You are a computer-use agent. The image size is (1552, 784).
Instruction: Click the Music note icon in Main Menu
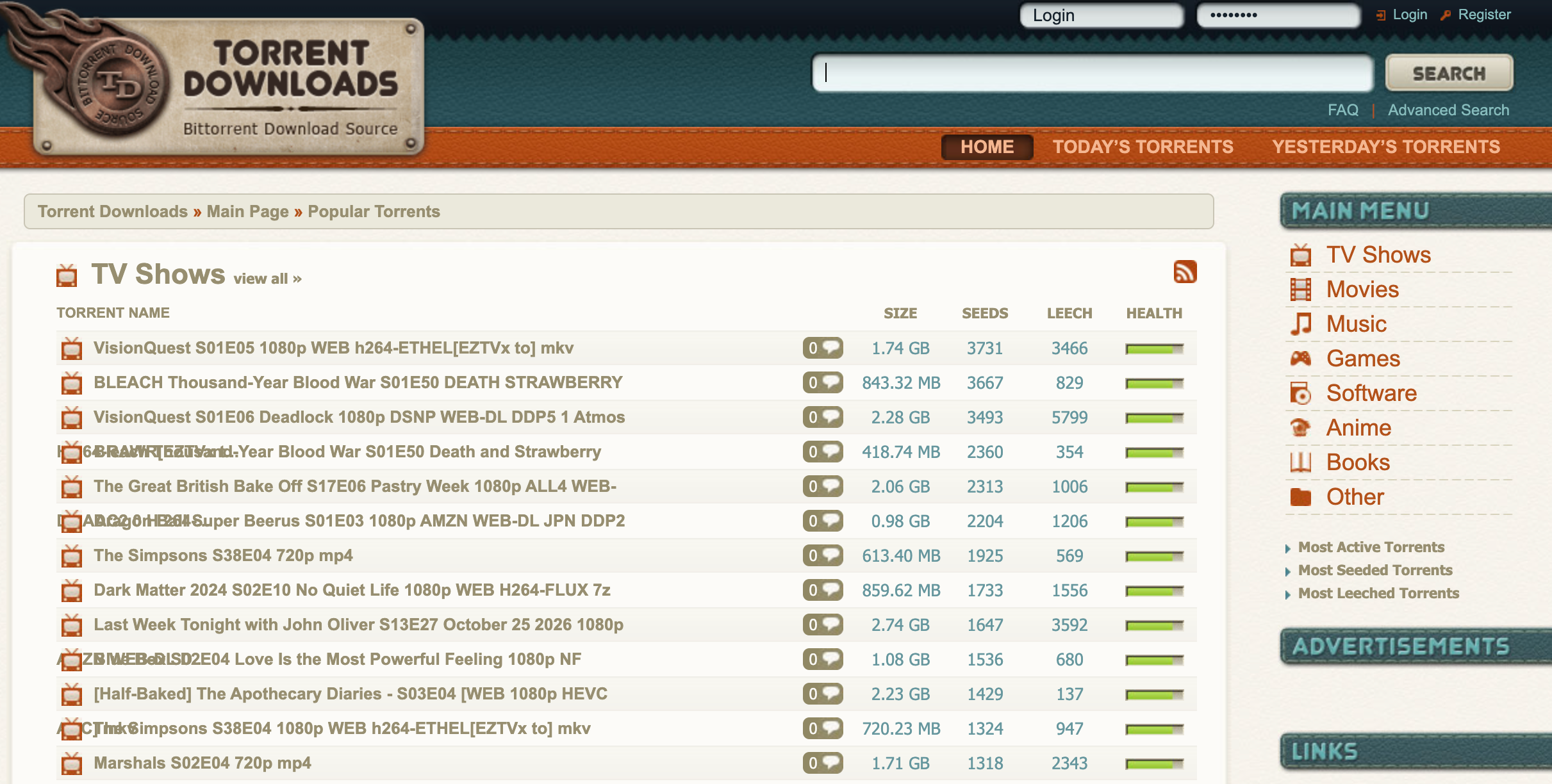1300,324
